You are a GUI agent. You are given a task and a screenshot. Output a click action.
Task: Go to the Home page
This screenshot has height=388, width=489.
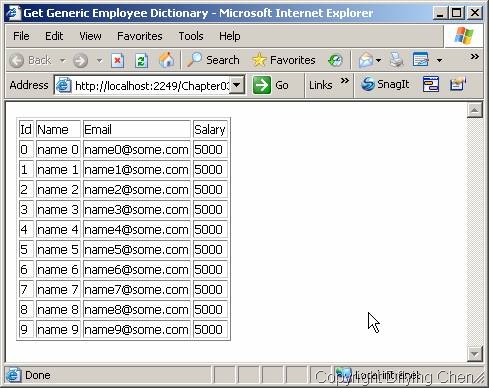[x=166, y=60]
